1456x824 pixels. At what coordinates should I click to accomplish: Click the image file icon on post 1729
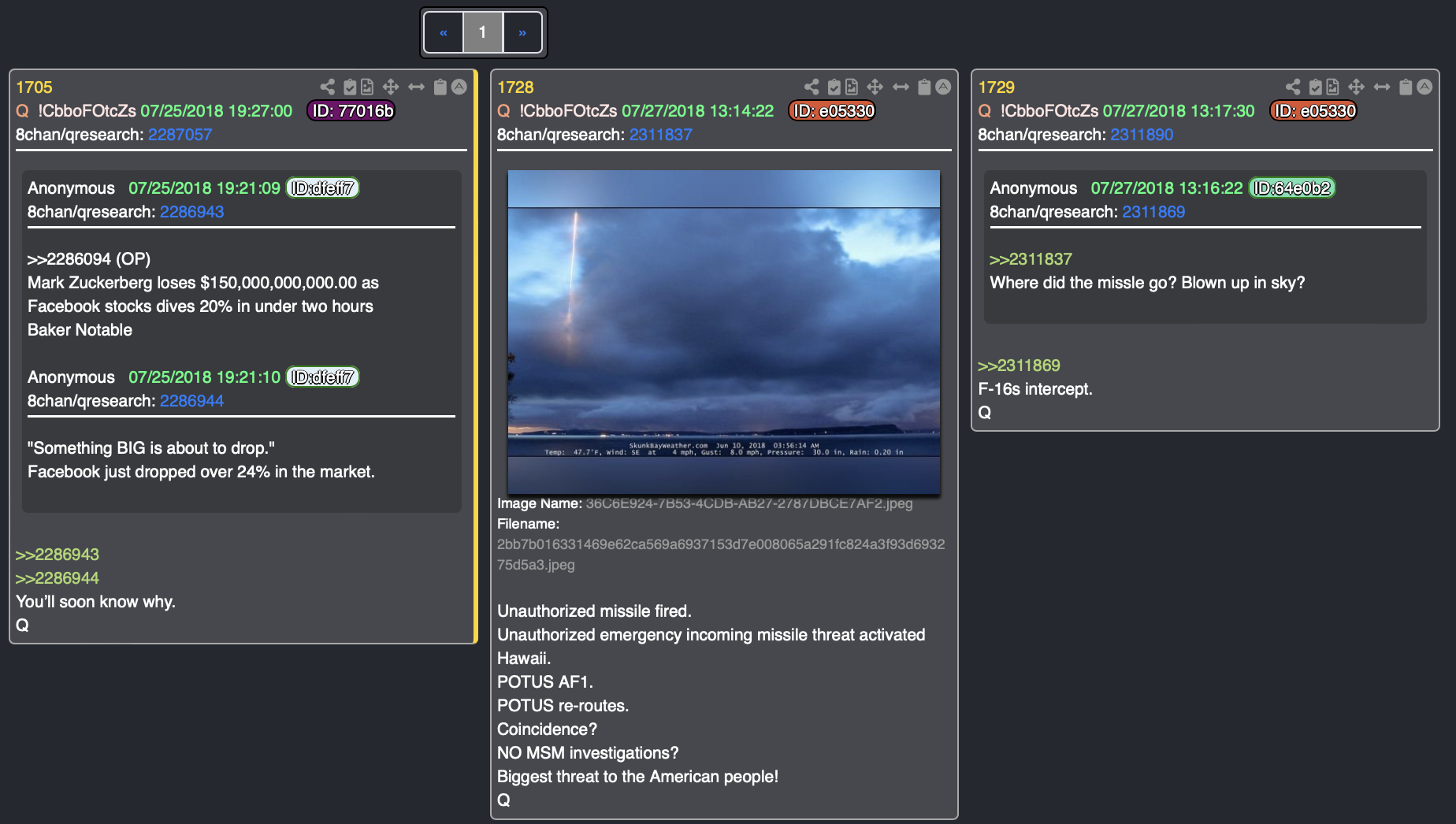[x=1333, y=87]
